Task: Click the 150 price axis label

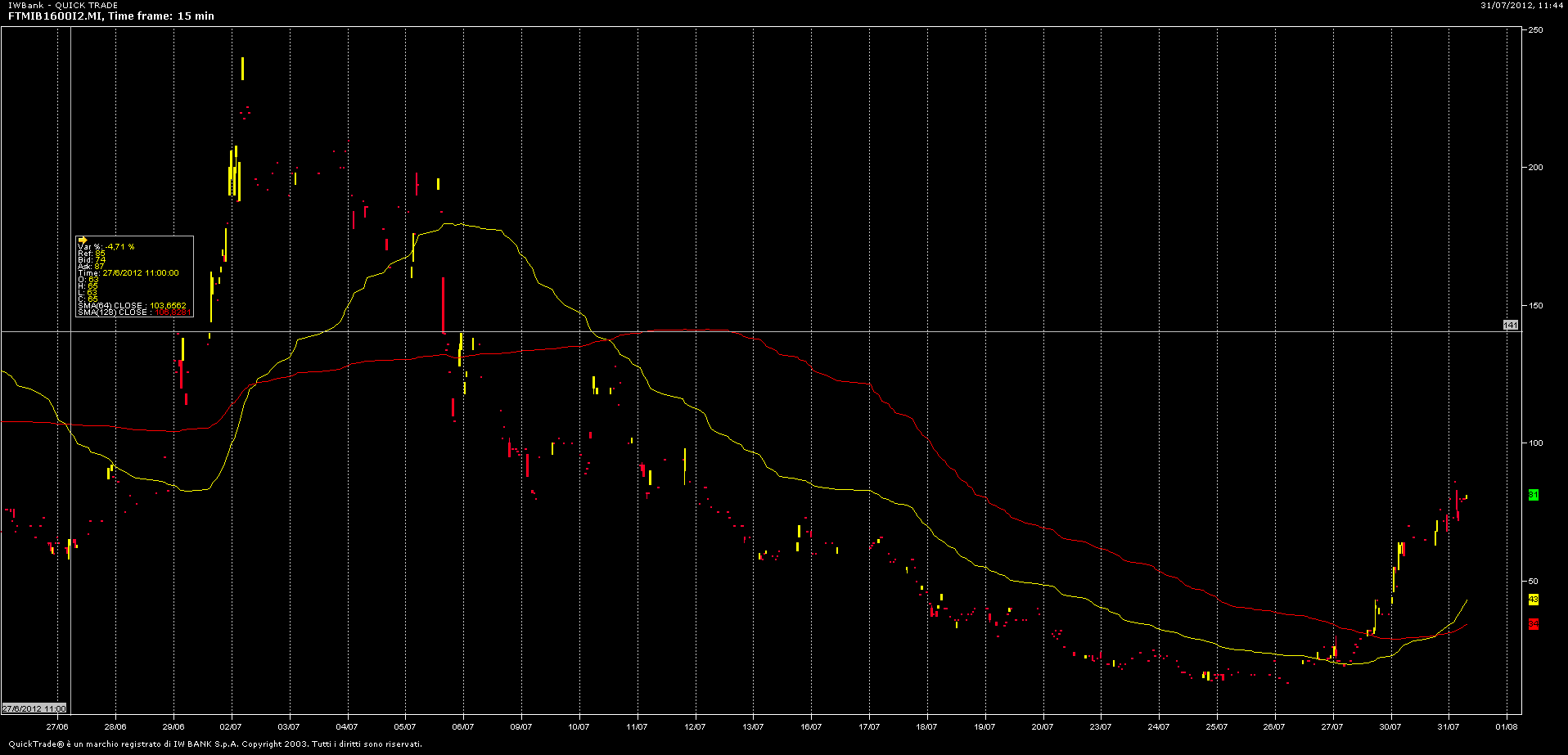Action: coord(1536,306)
